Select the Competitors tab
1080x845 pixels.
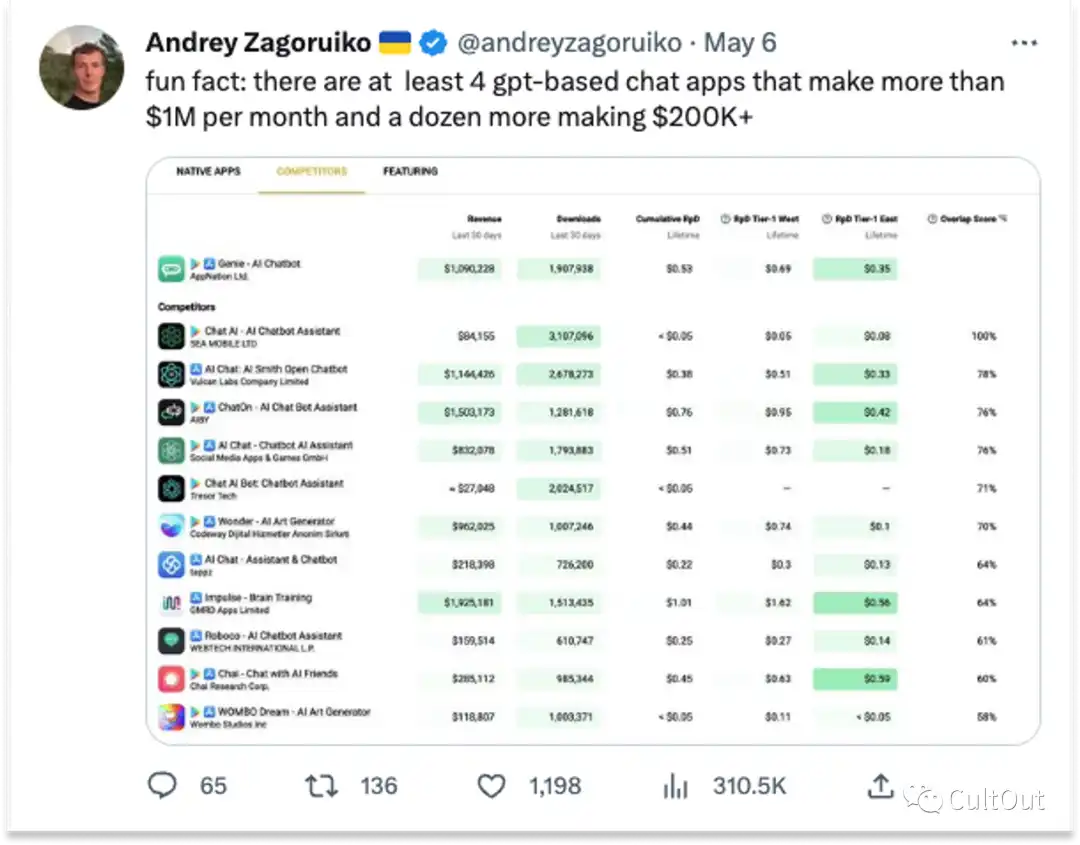(x=311, y=171)
